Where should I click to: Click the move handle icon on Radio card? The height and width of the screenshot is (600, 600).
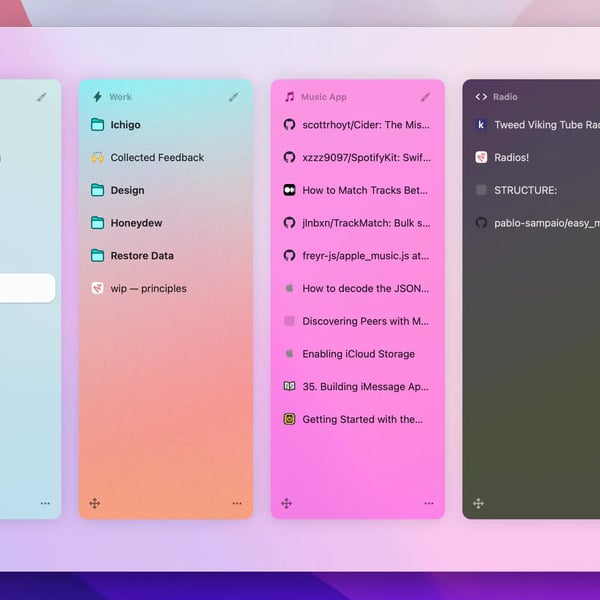(479, 503)
